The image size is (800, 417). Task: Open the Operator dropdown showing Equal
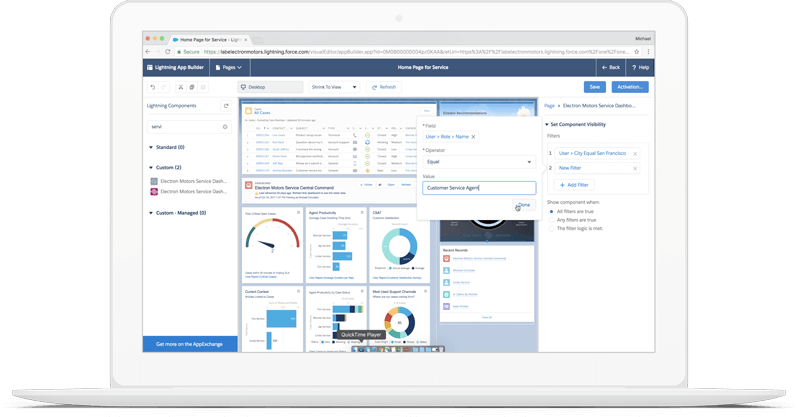coord(478,161)
